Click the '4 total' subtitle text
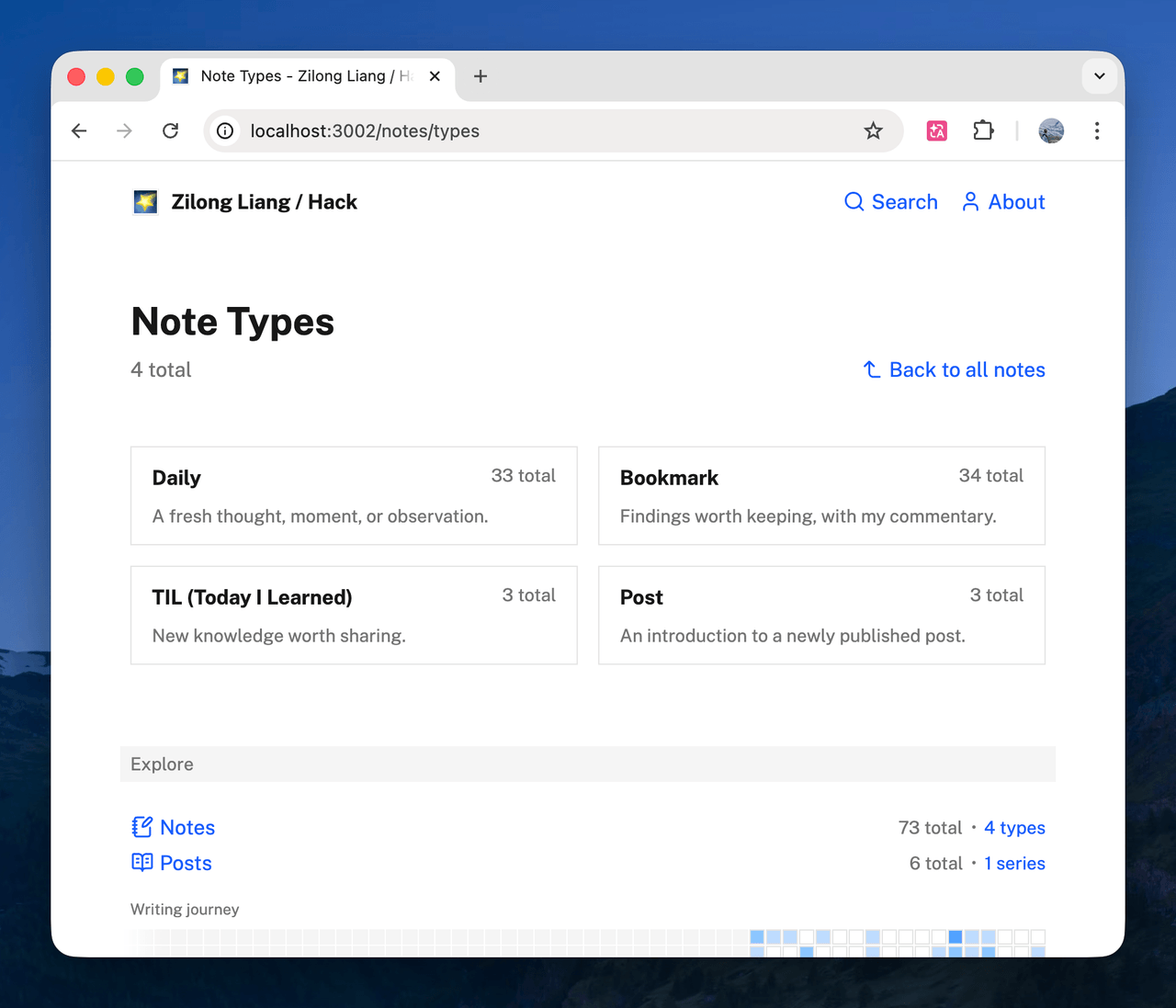 coord(161,369)
